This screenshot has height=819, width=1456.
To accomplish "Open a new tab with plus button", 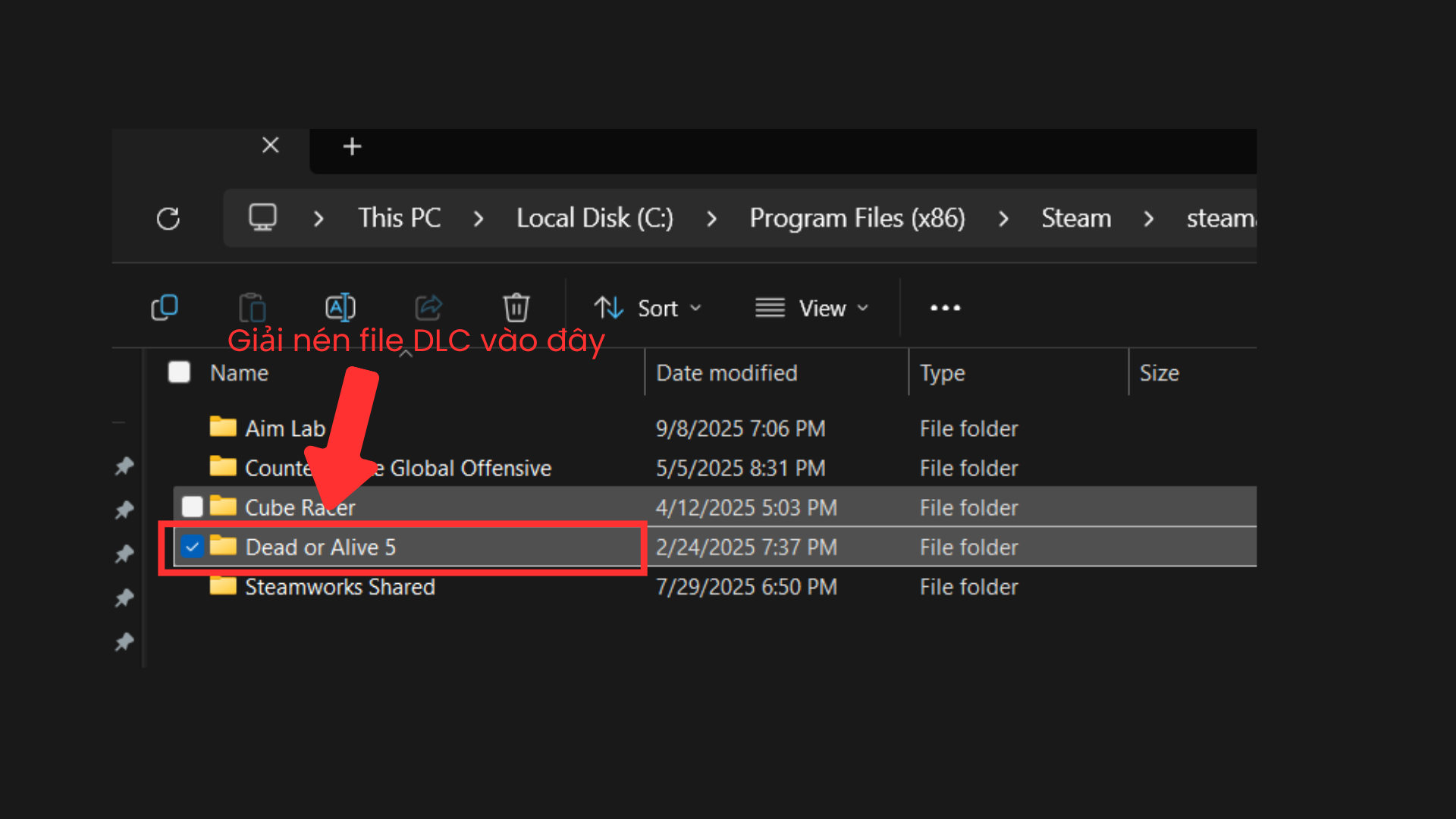I will (352, 146).
